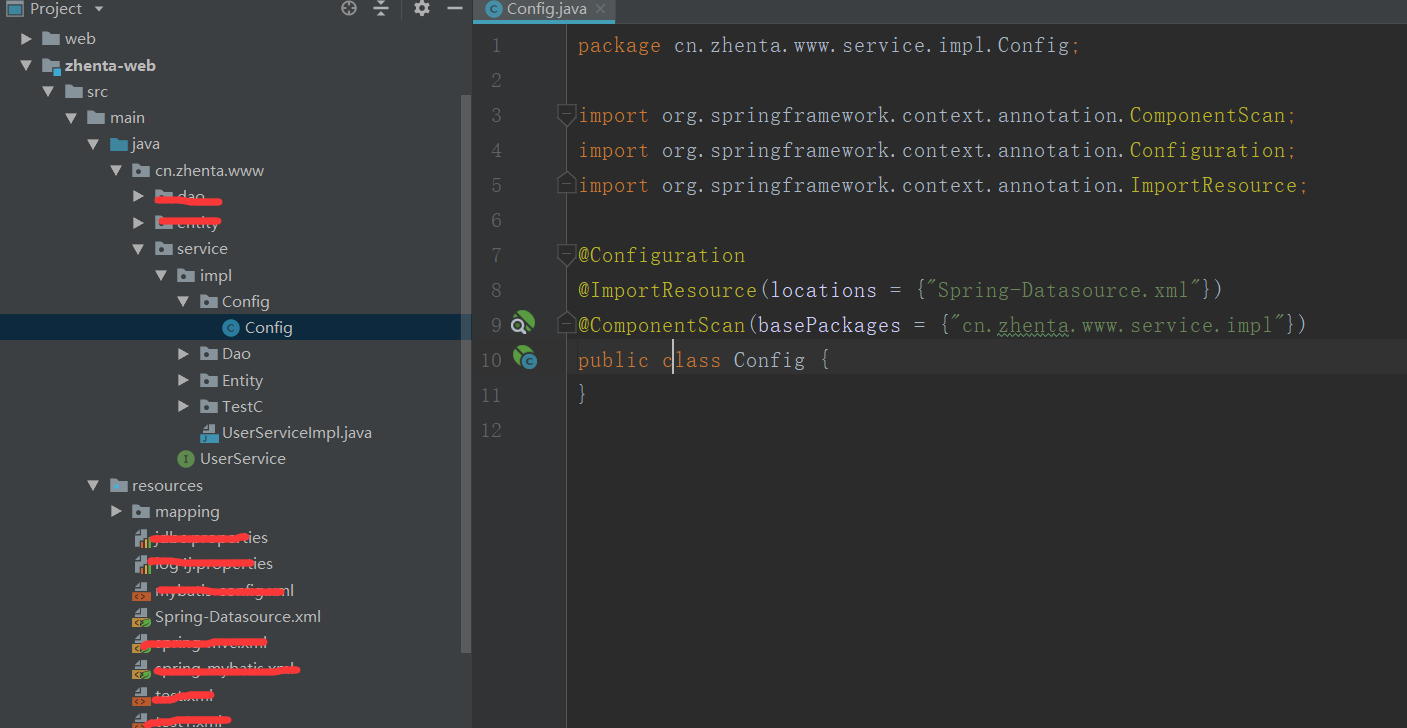1407x728 pixels.
Task: Click line number 12 in the gutter
Action: click(491, 430)
